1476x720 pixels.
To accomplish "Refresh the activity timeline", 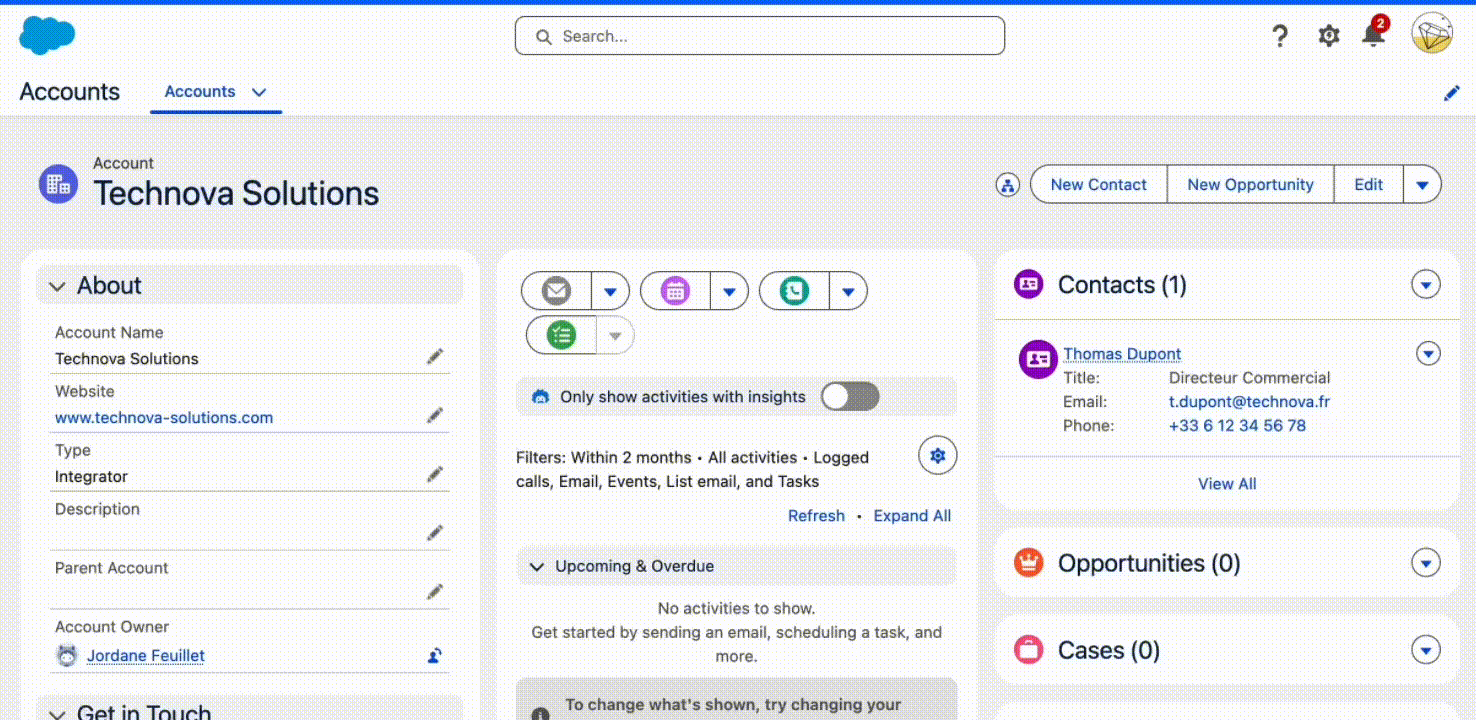I will 816,516.
